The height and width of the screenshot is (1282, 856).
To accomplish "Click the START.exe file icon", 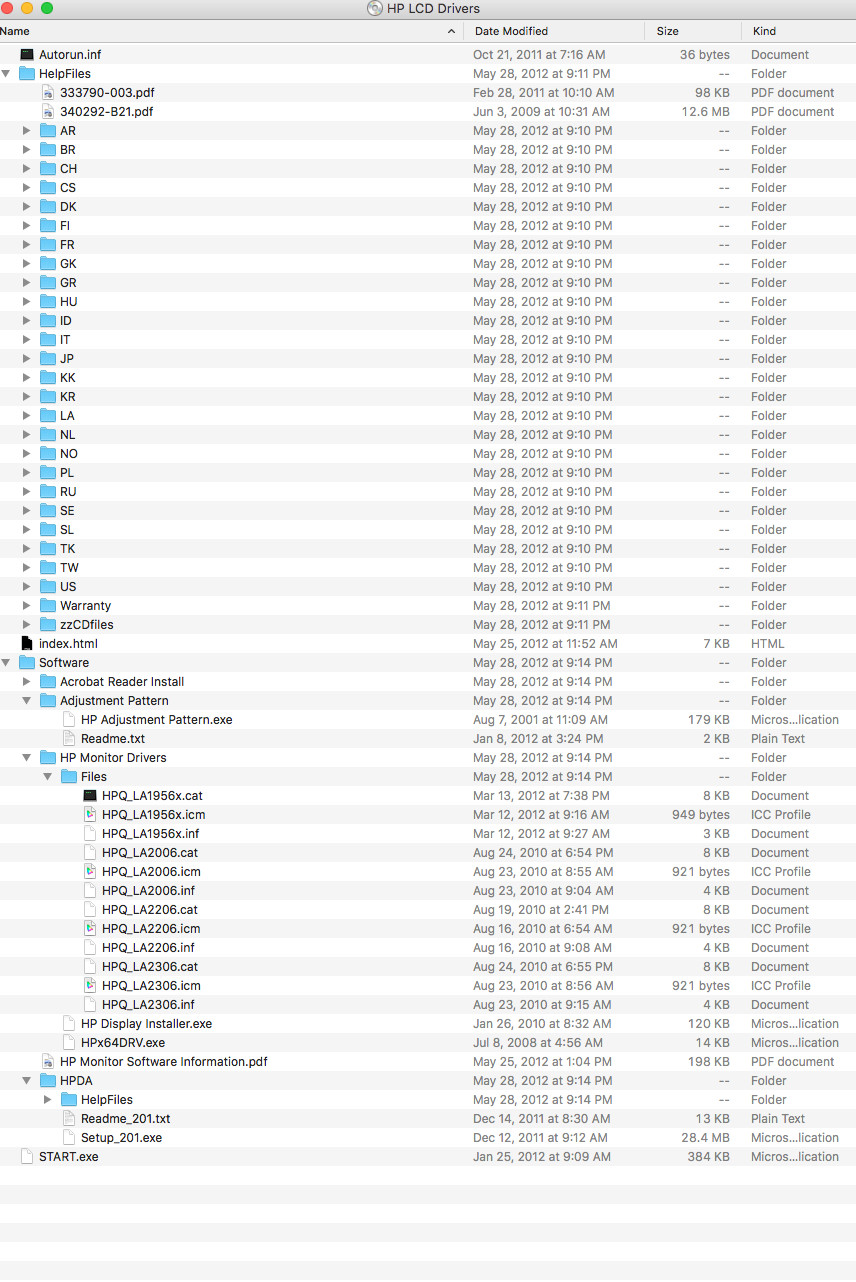I will coord(27,1156).
